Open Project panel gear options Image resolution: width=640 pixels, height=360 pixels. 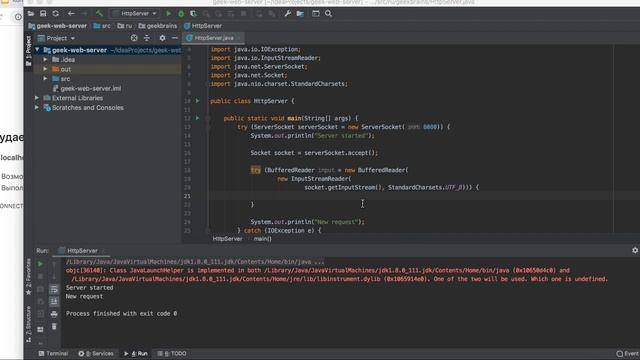[x=162, y=38]
